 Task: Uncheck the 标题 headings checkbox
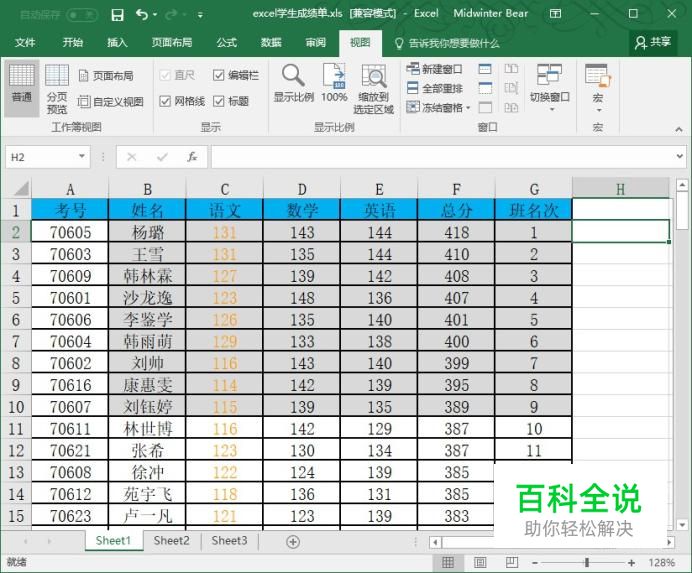[x=218, y=102]
